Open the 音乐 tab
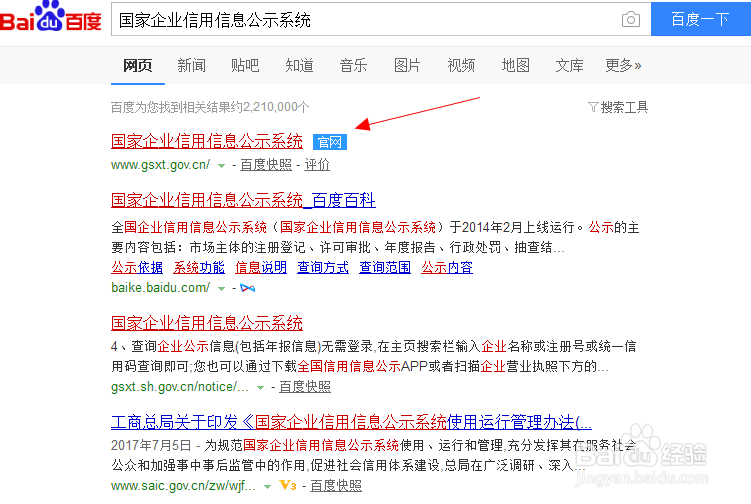Viewport: 751px width, 504px height. (353, 65)
